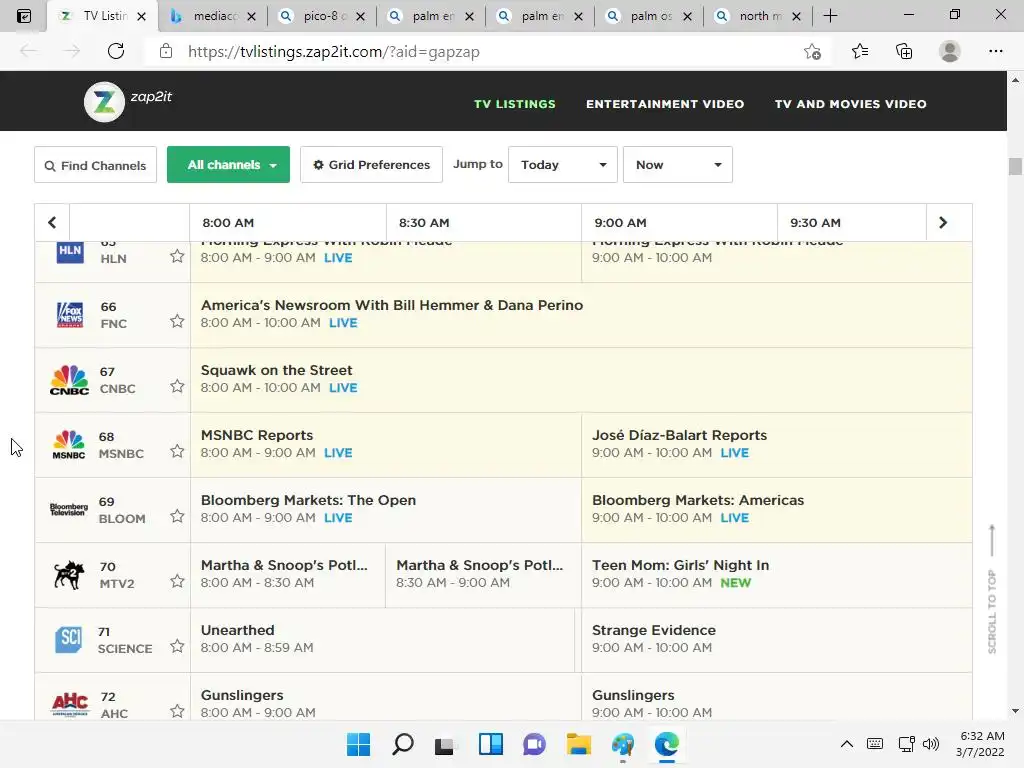Switch to the mediacom browser tab

[215, 16]
